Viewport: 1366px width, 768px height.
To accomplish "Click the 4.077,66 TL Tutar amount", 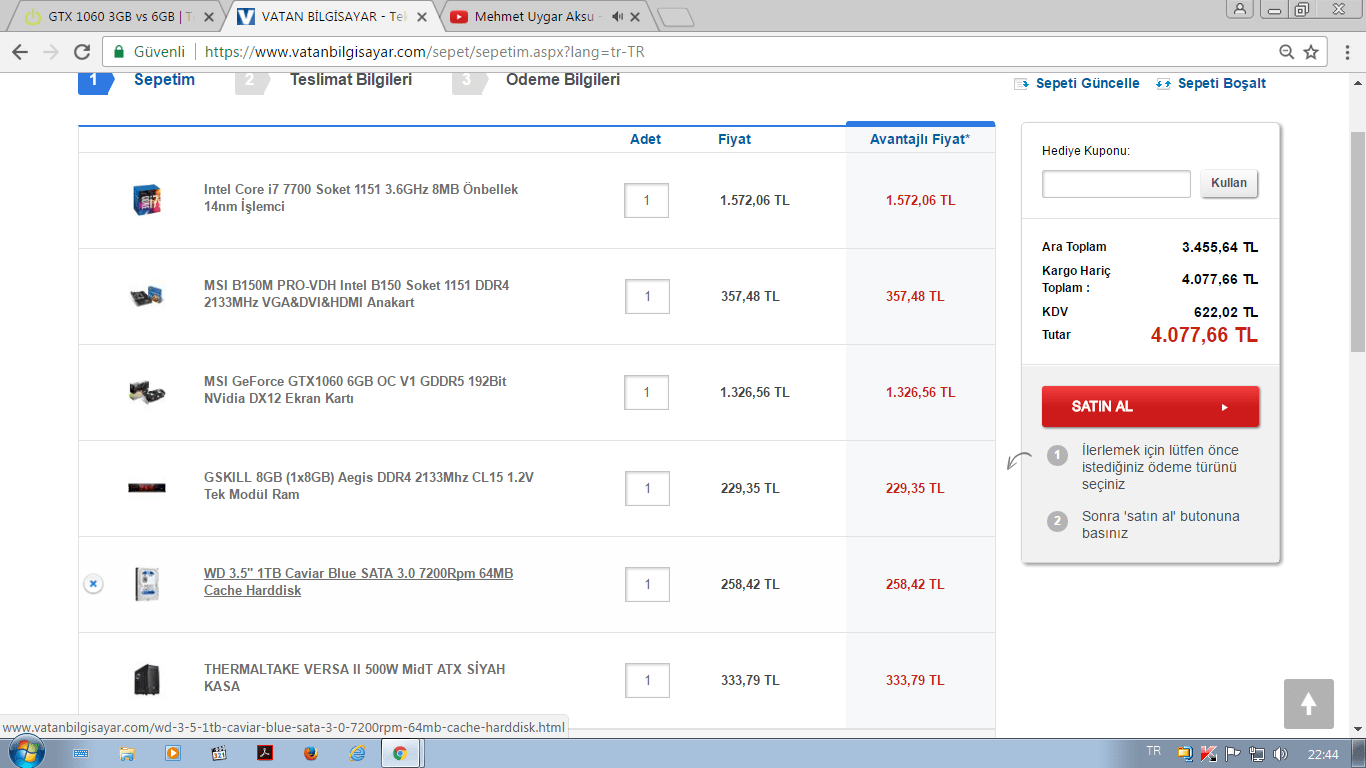I will pyautogui.click(x=1204, y=335).
